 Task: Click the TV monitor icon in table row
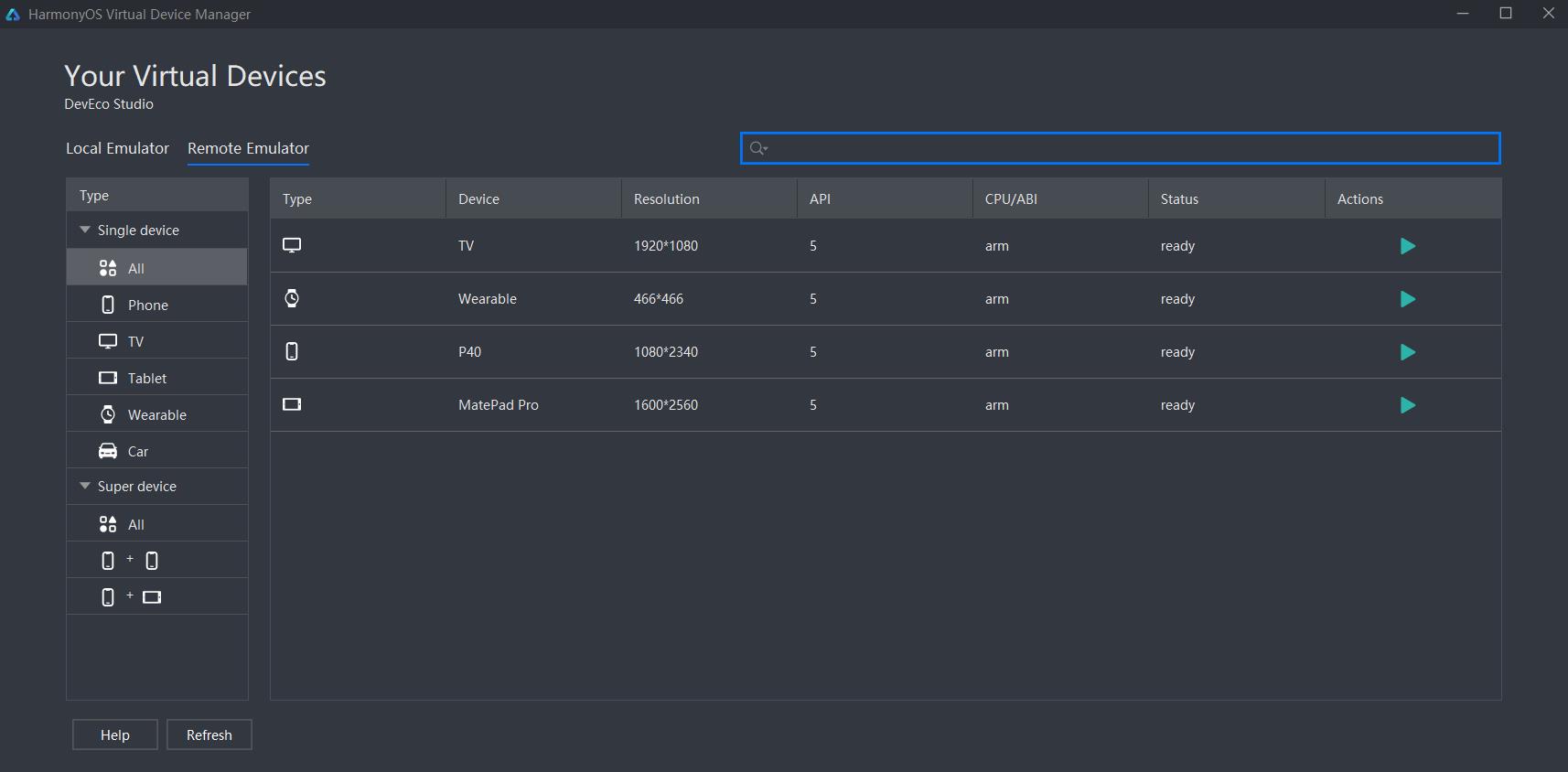292,245
